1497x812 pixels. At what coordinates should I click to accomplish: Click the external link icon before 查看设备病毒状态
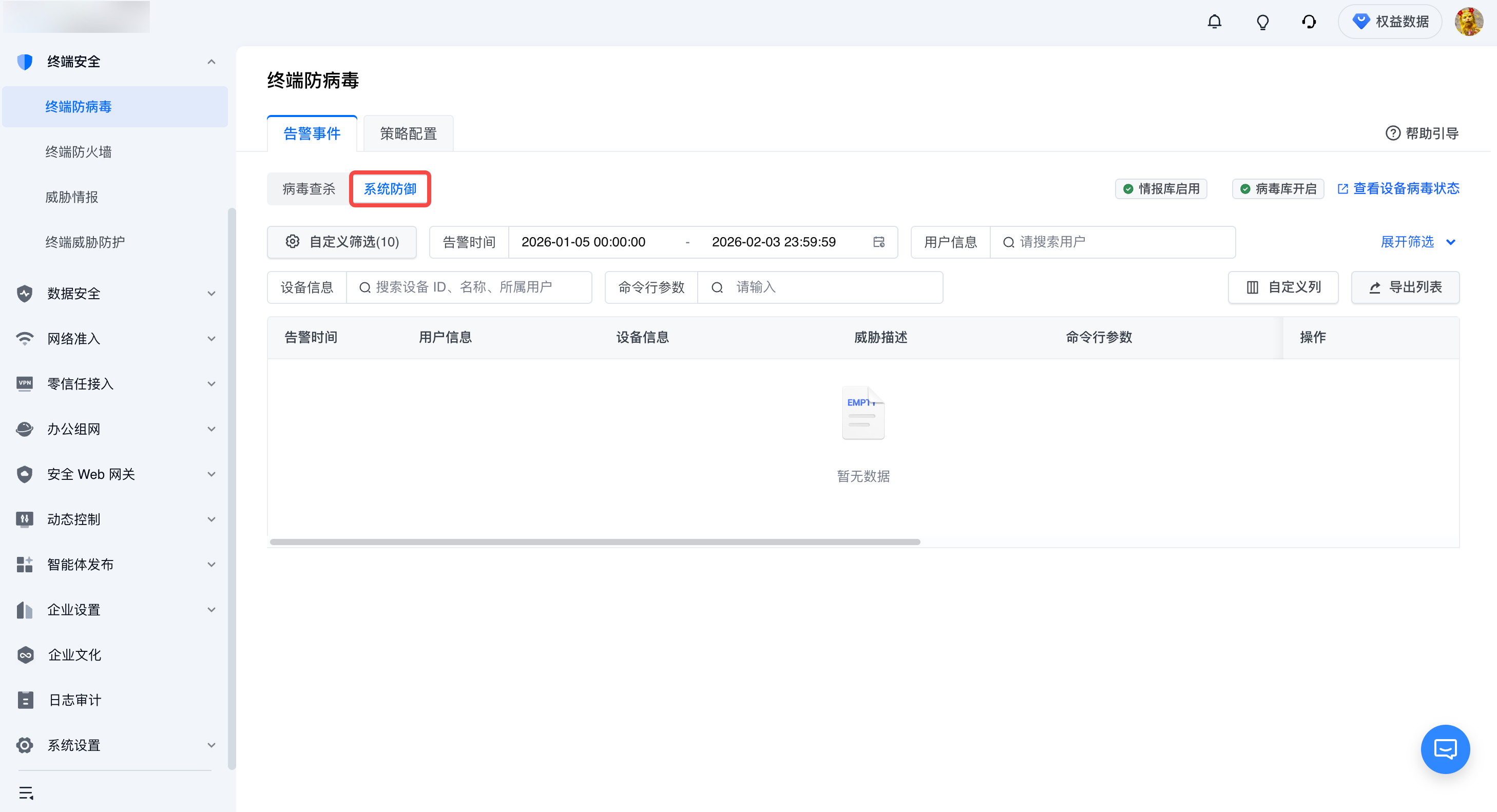1342,189
